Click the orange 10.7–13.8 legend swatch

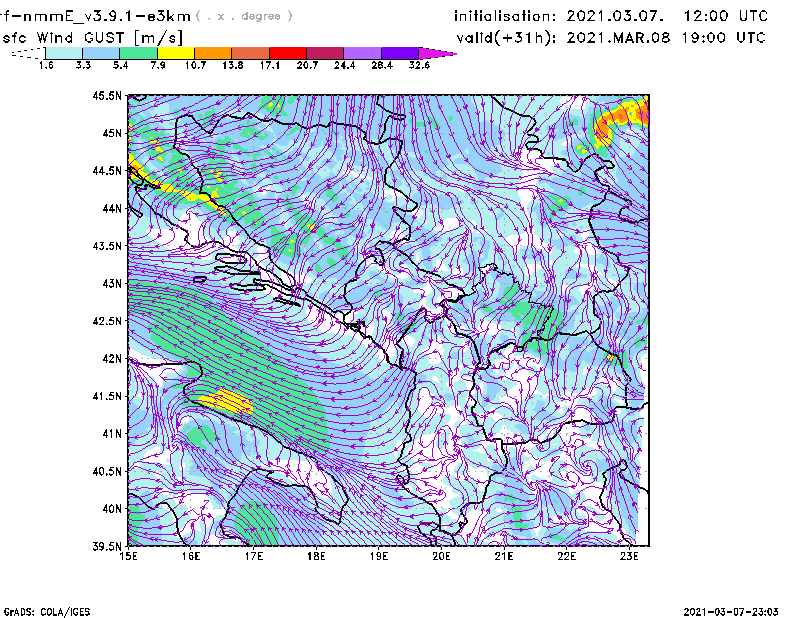213,53
